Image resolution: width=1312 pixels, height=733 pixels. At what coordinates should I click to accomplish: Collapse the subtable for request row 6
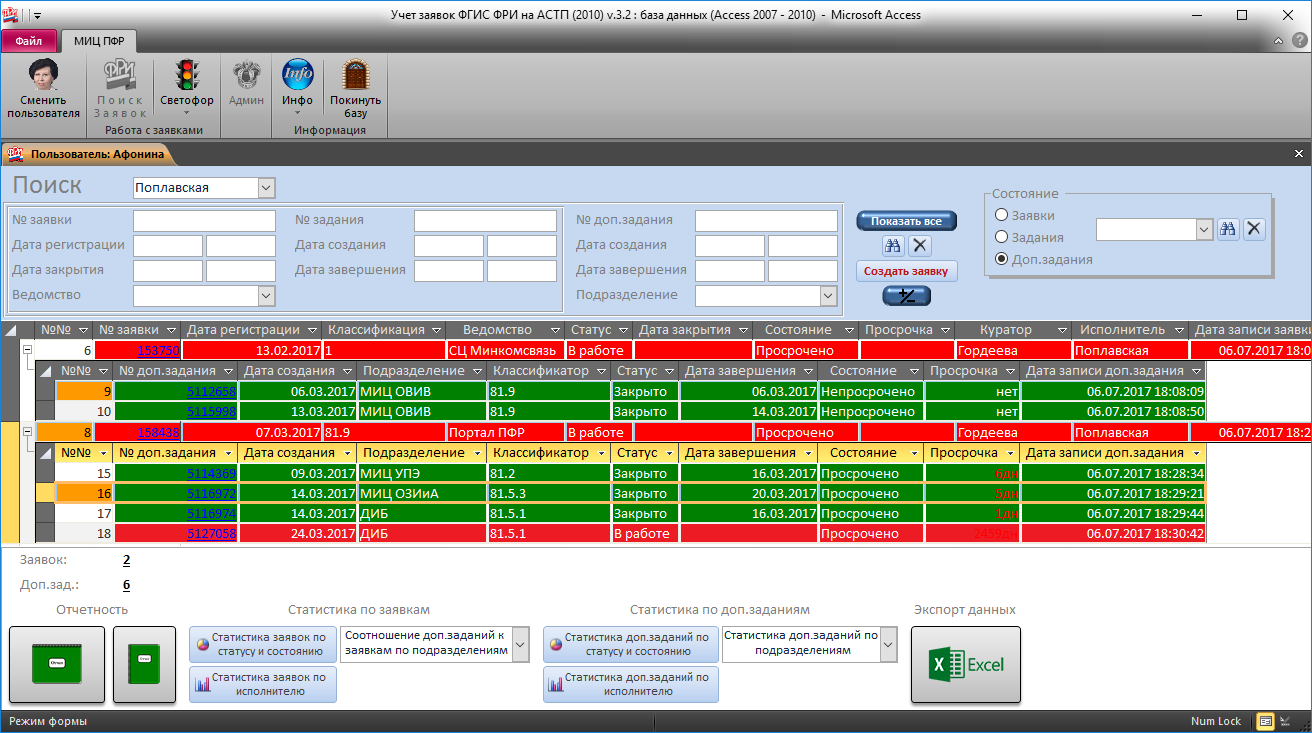pos(27,350)
